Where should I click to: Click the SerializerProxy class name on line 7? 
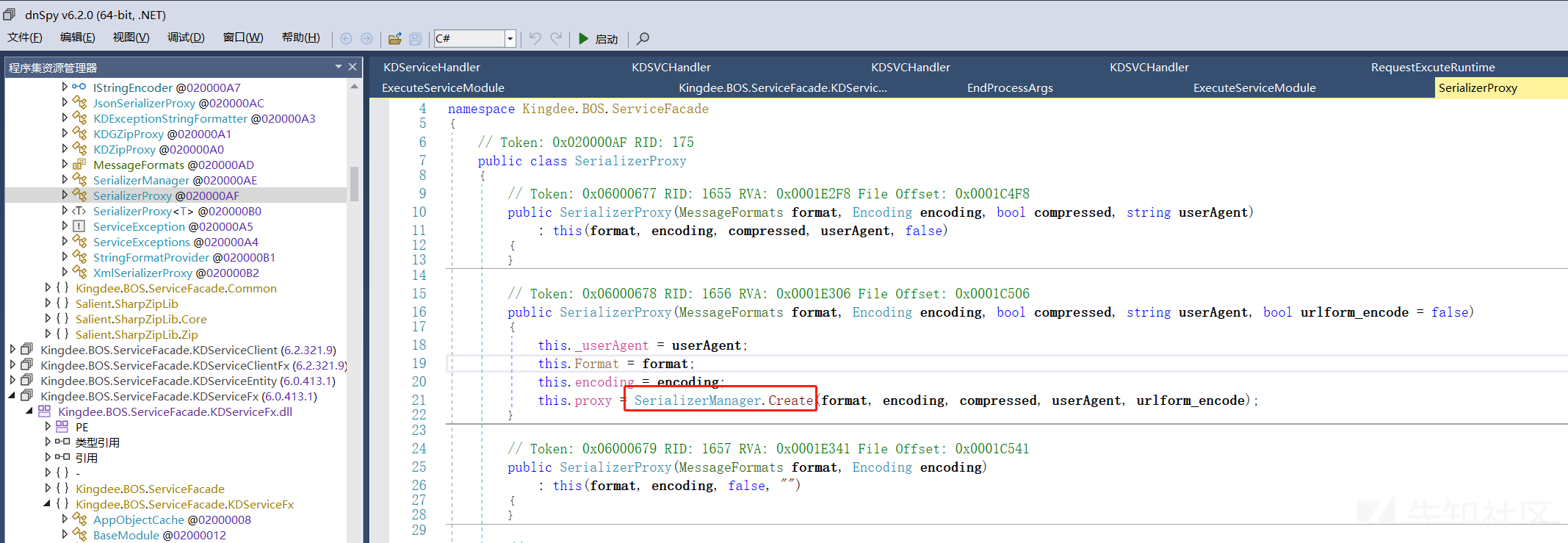(630, 161)
